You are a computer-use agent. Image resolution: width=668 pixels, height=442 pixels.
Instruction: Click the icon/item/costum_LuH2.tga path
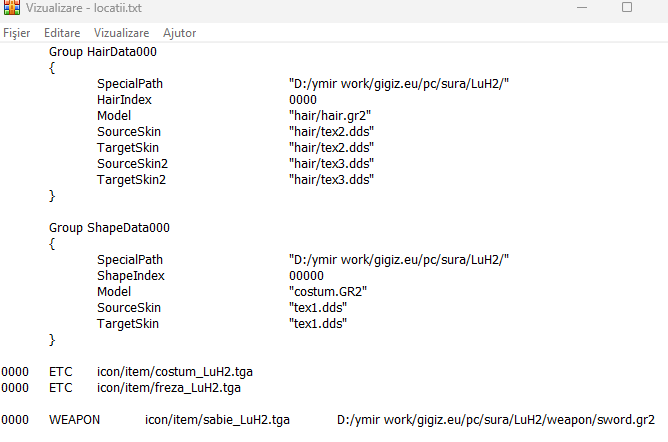point(169,371)
